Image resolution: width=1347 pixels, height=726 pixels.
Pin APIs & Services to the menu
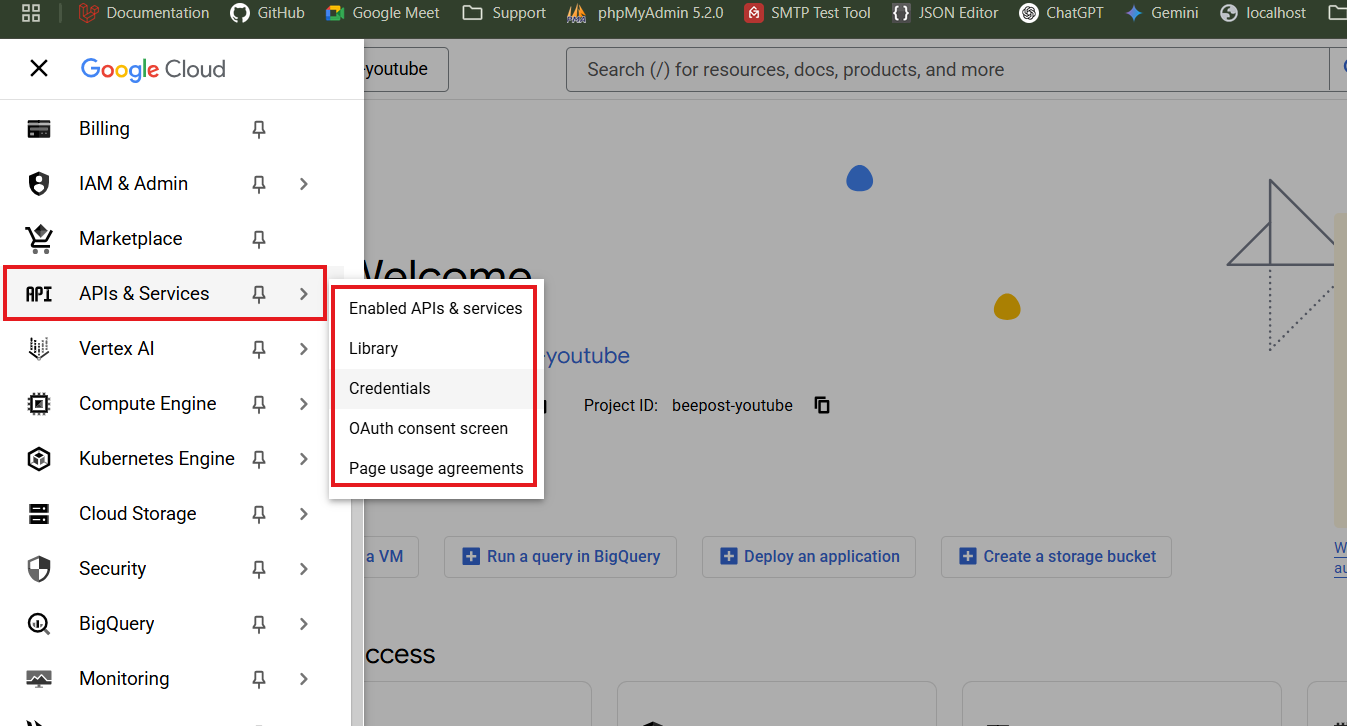pyautogui.click(x=259, y=294)
